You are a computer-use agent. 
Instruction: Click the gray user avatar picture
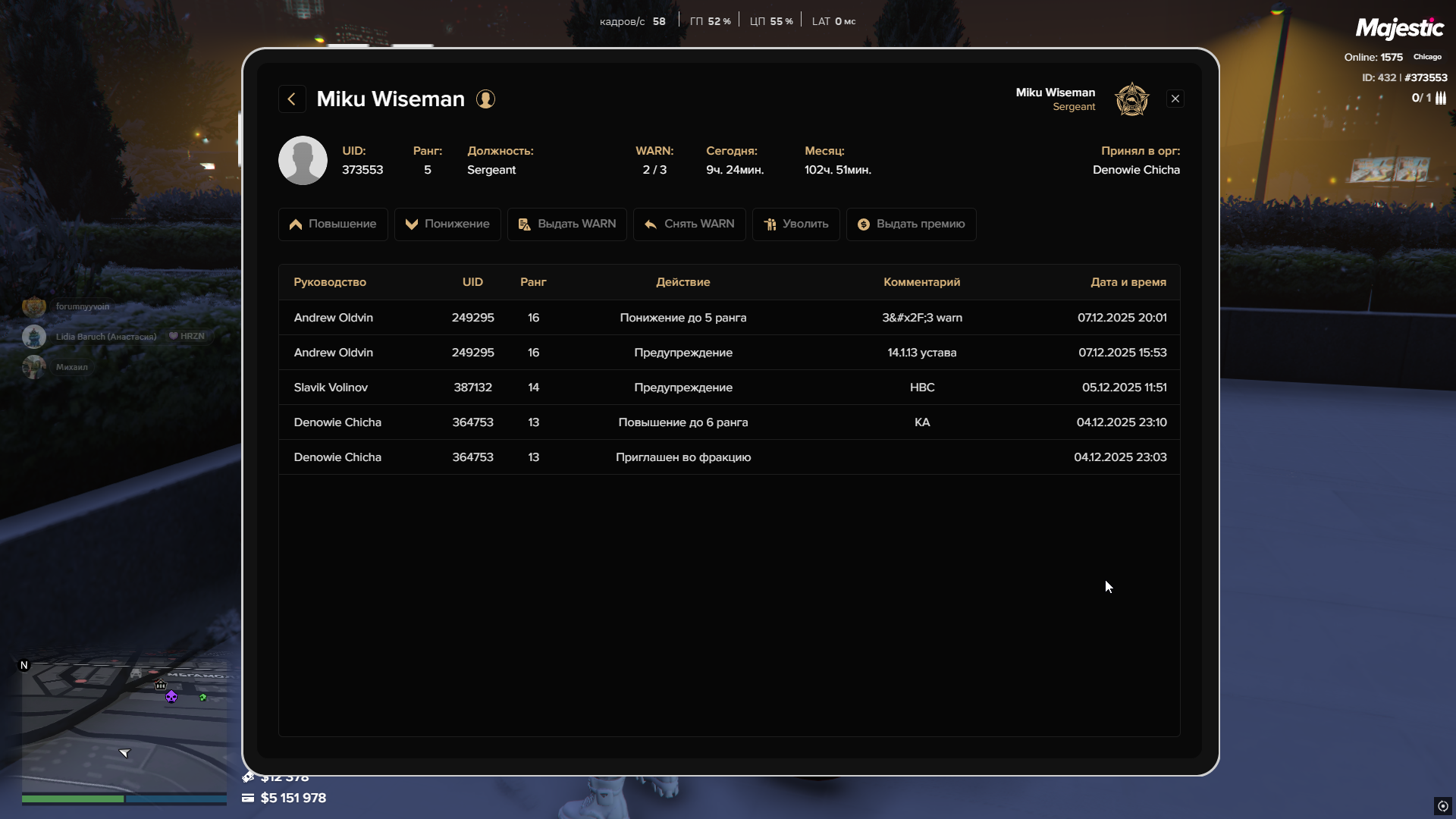(303, 161)
